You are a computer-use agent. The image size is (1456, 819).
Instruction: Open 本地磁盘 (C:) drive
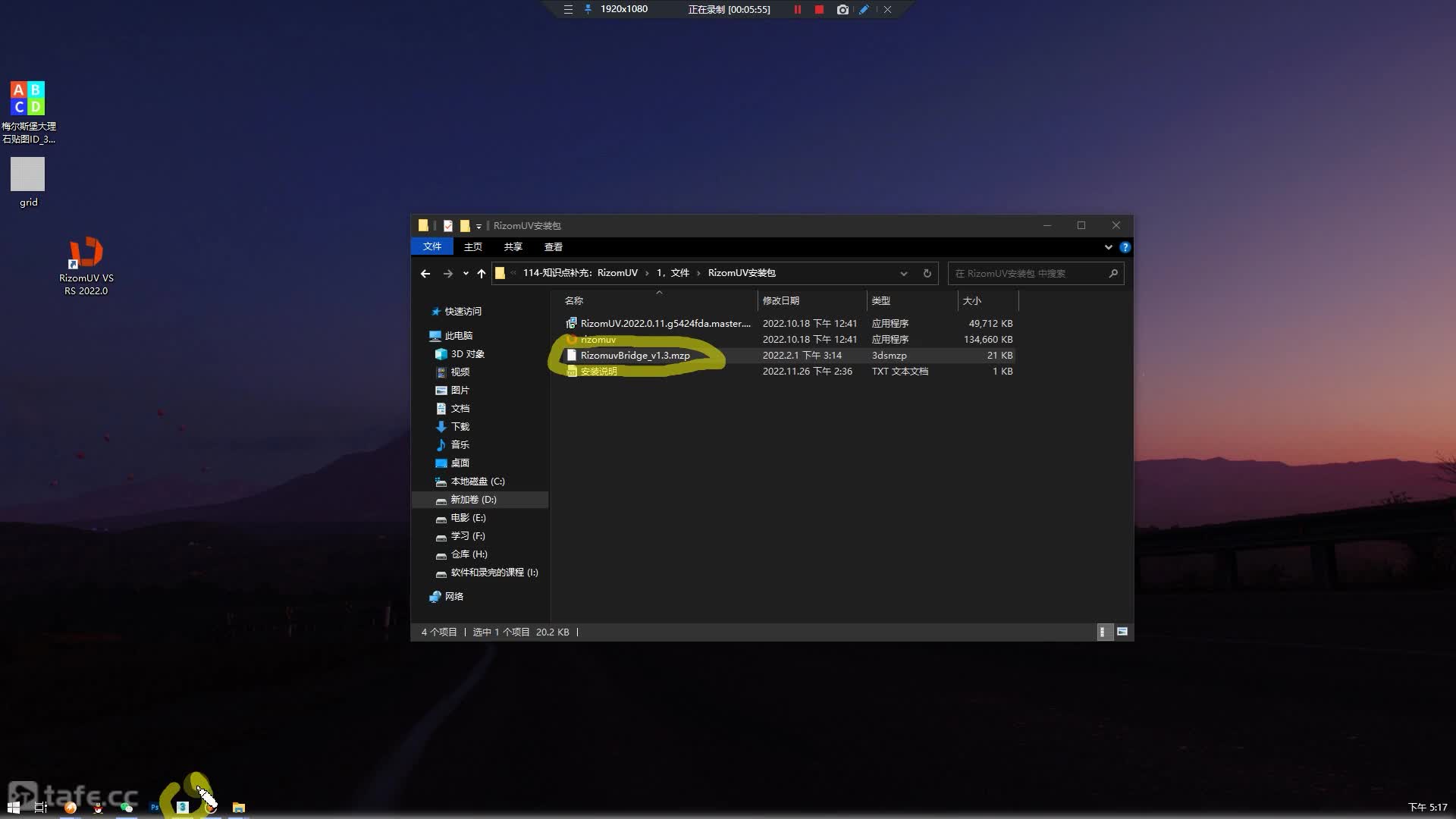pyautogui.click(x=470, y=482)
